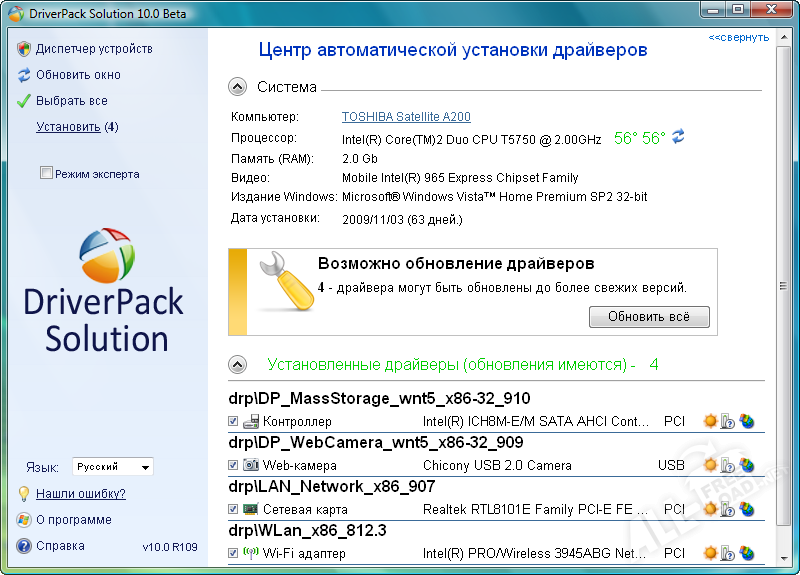Click the temperature refresh arrows next to 56°
The width and height of the screenshot is (800, 575).
[679, 137]
